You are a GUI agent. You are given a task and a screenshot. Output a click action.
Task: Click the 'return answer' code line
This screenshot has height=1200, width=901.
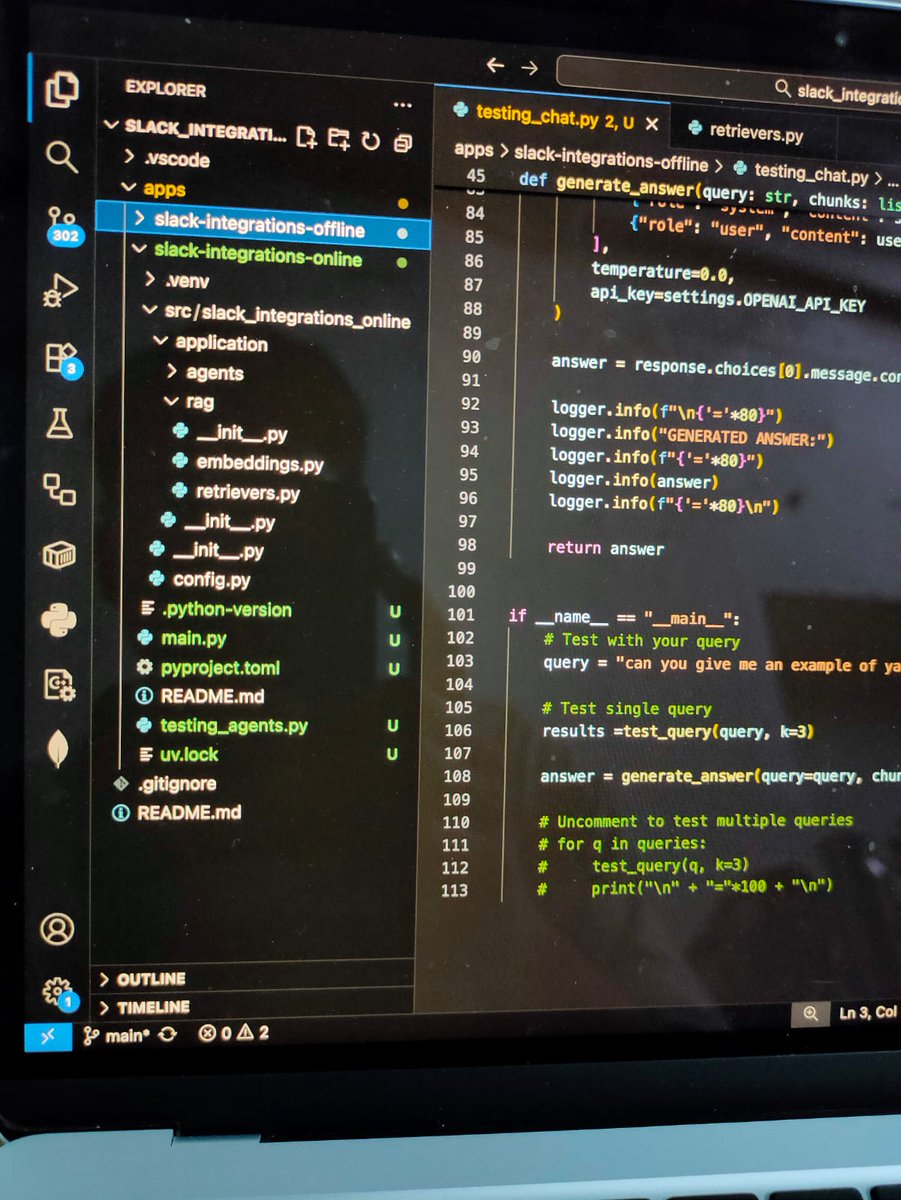[605, 547]
